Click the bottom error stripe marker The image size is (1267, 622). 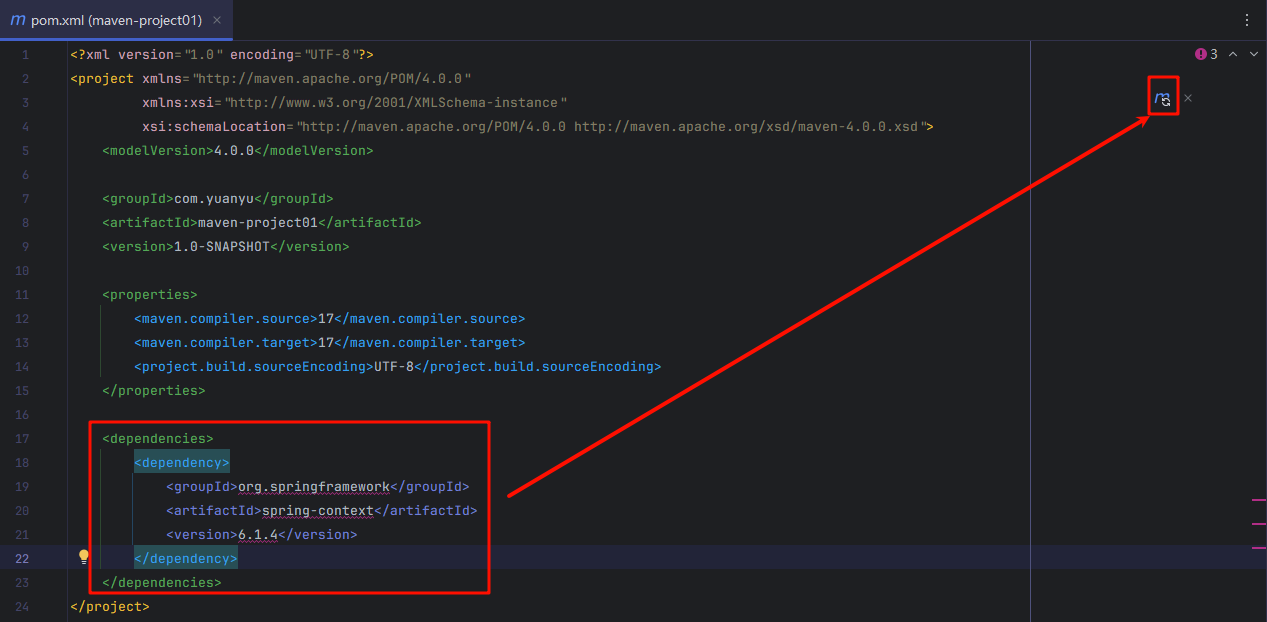[x=1258, y=547]
